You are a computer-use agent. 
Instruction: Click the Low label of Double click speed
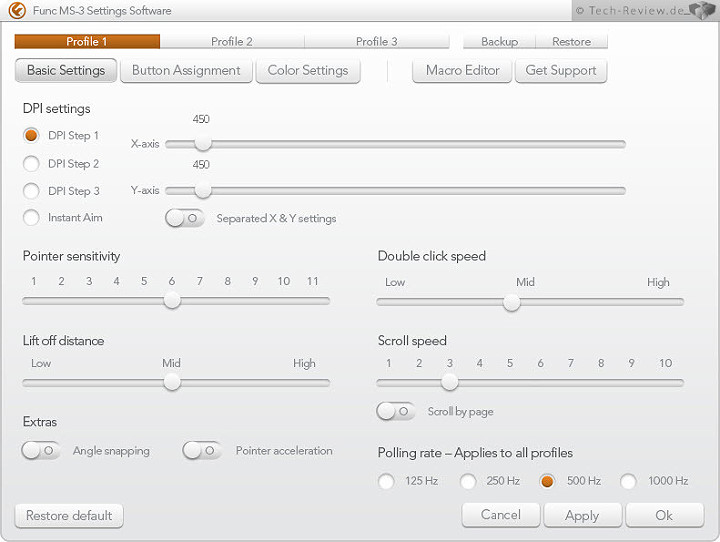[x=395, y=282]
